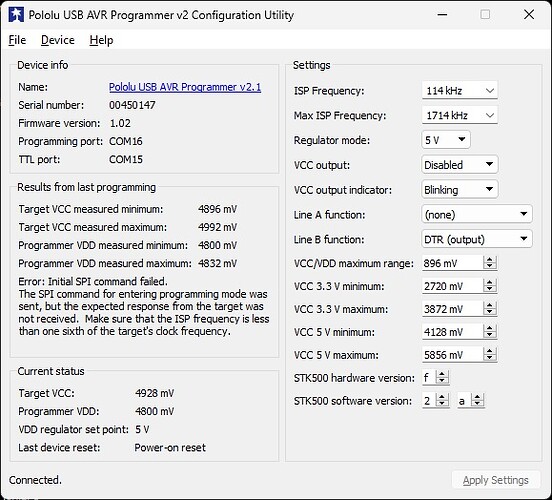Open the Device menu
Screen dimensions: 552x500
[58, 40]
